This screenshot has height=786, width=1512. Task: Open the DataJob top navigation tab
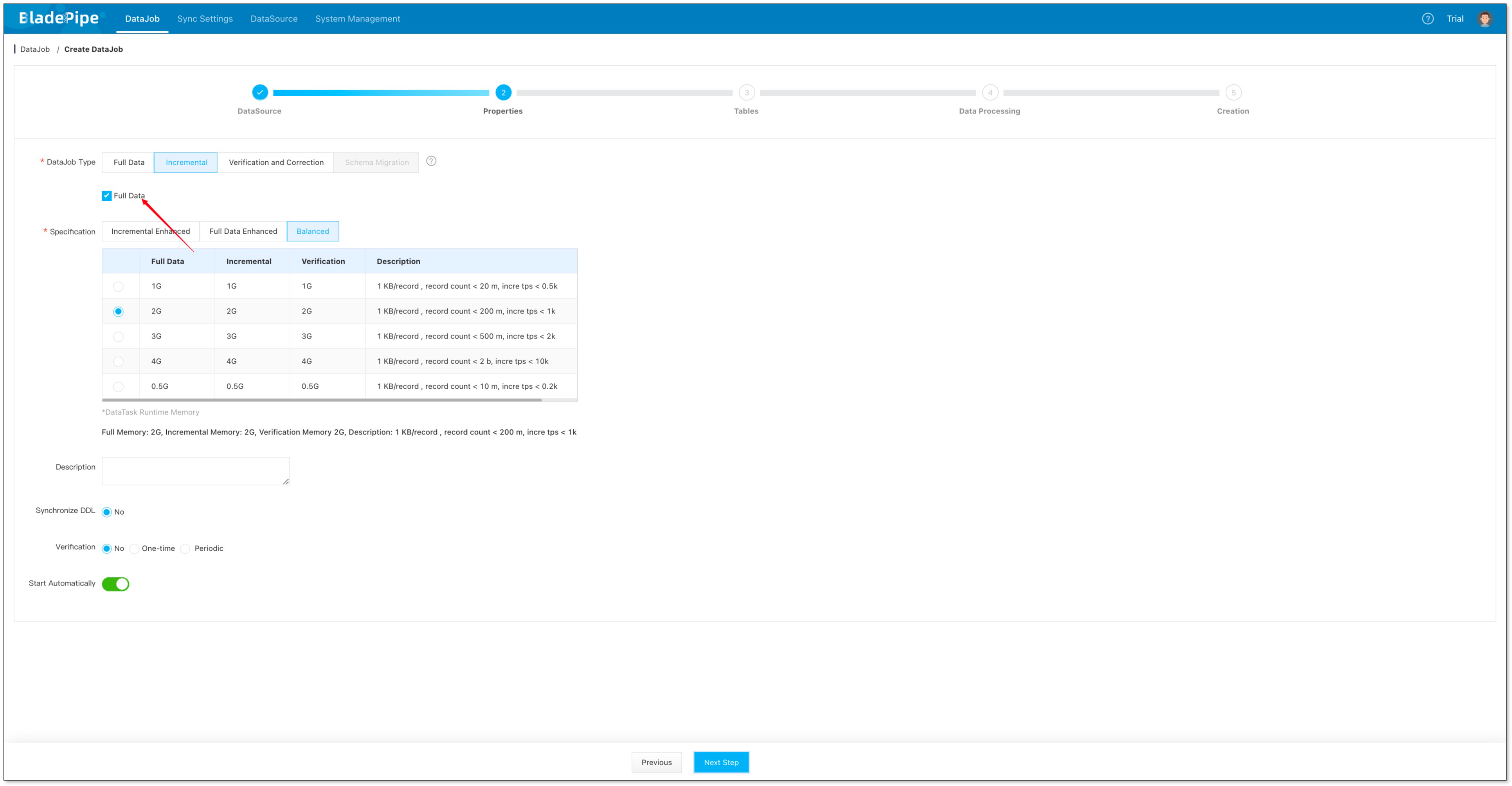tap(142, 19)
